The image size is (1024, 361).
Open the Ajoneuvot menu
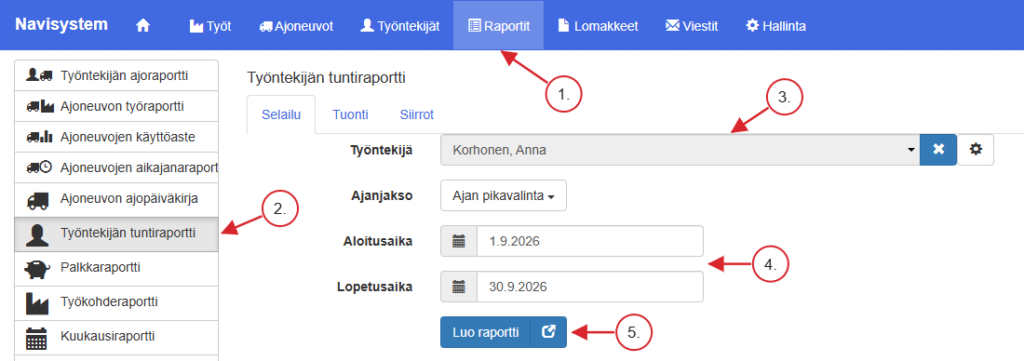pos(296,25)
